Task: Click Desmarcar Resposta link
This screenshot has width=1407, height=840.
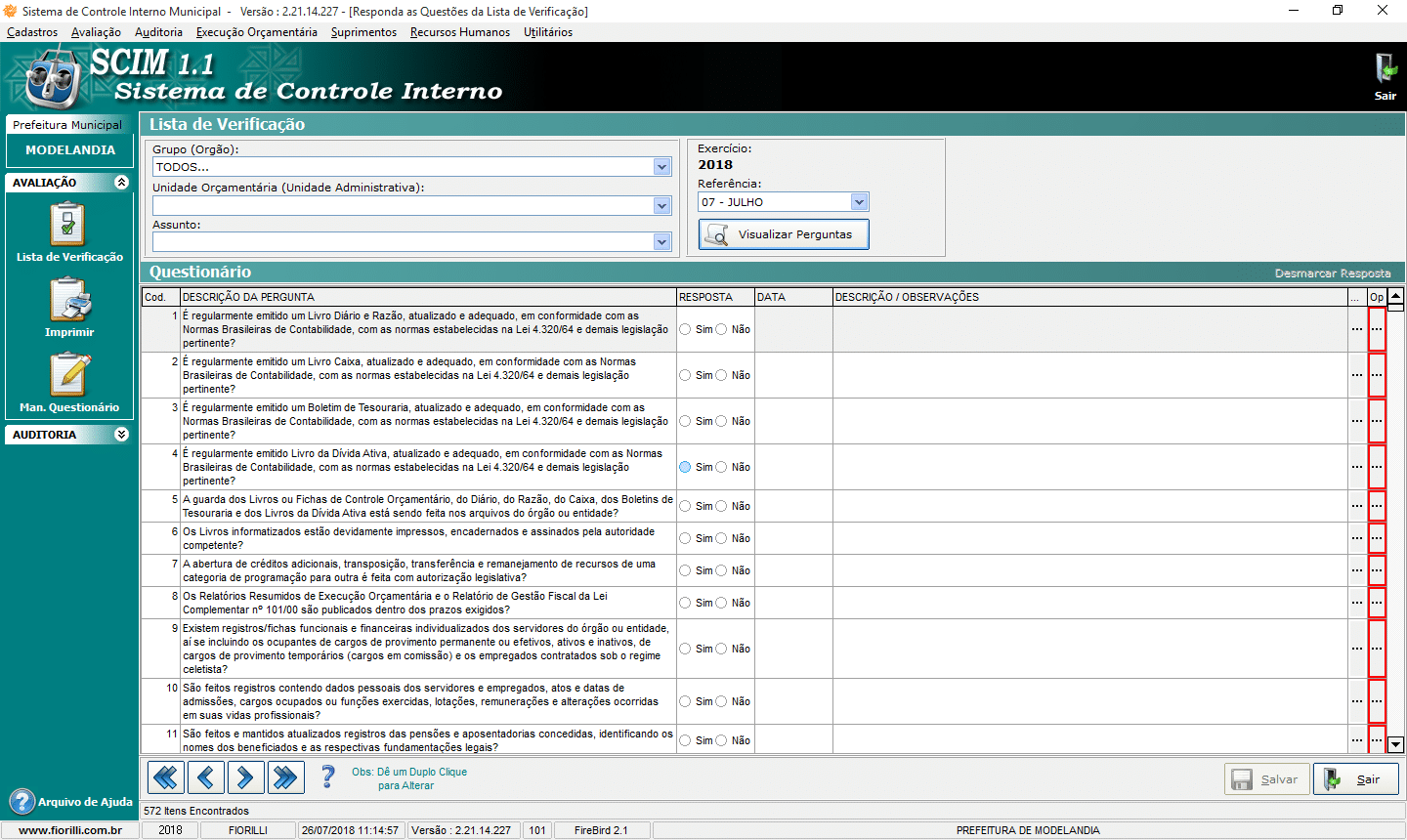Action: pos(1332,273)
